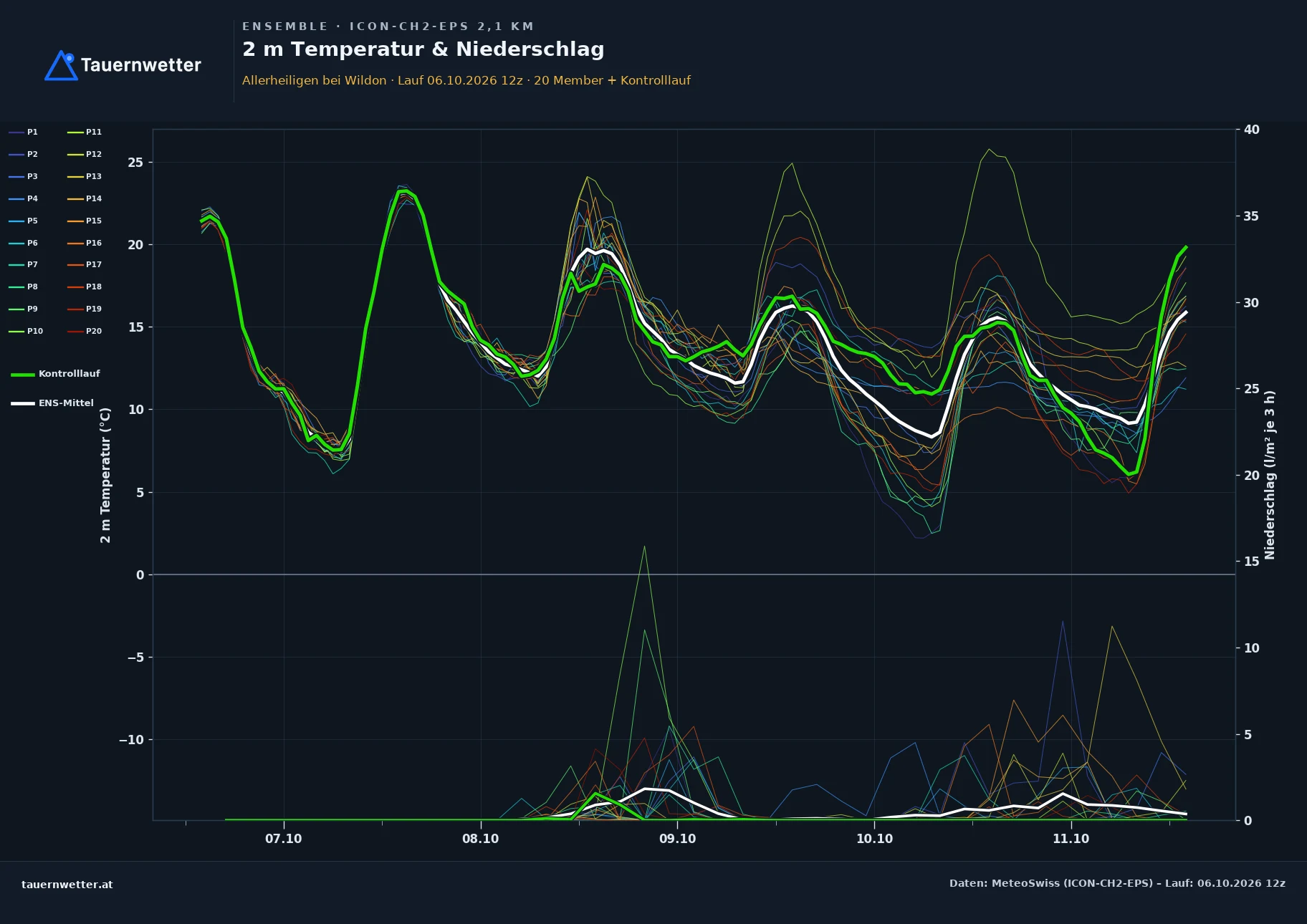
Task: Click the Tauernwetter brand name text
Action: click(141, 65)
